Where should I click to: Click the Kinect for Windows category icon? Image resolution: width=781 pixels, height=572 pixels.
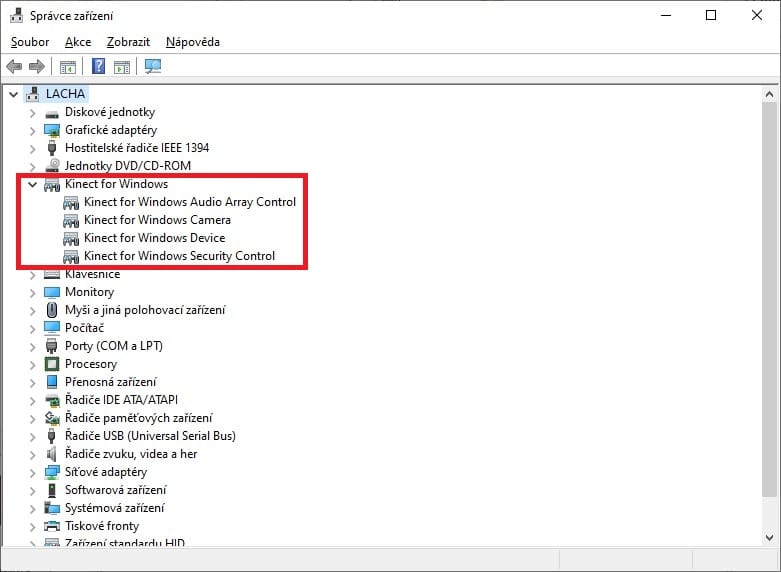pos(52,184)
